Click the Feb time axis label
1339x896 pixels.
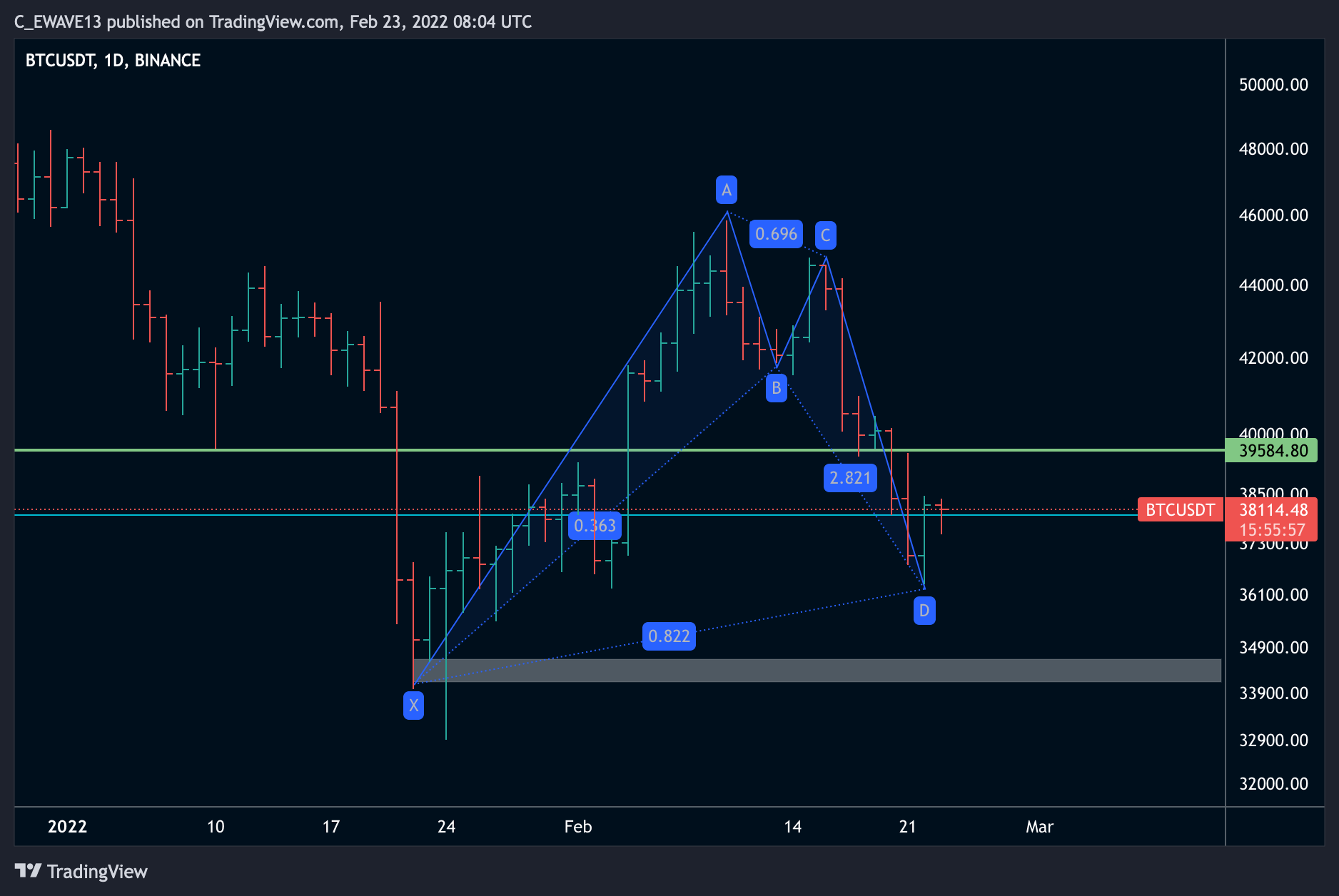tap(578, 827)
